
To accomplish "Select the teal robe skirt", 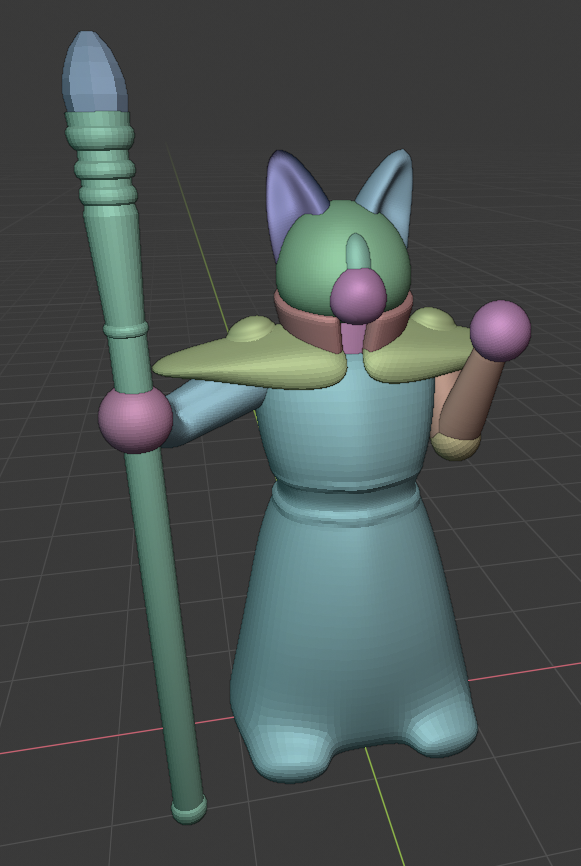I will click(x=353, y=635).
